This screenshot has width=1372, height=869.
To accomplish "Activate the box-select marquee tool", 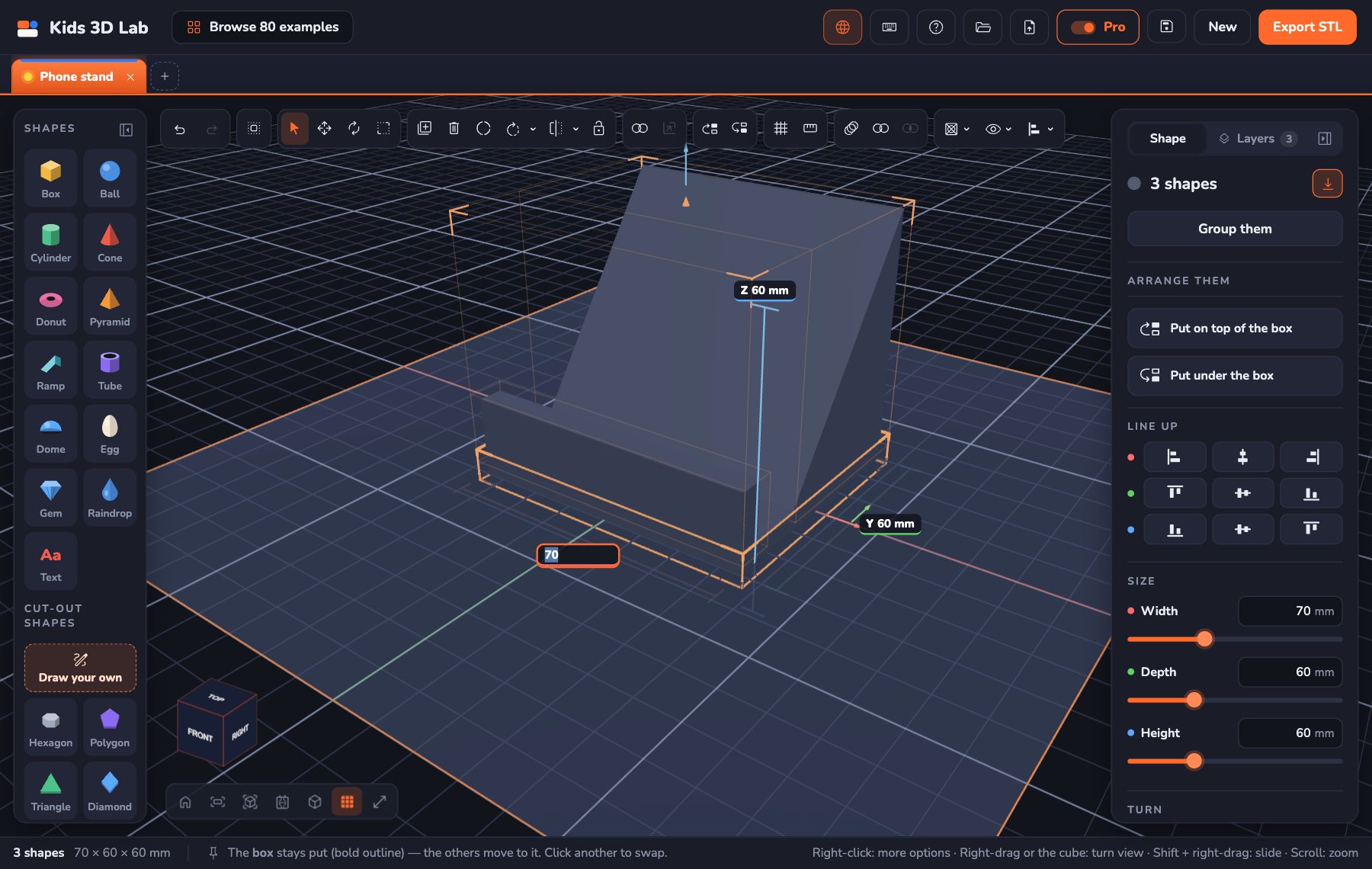I will tap(383, 129).
